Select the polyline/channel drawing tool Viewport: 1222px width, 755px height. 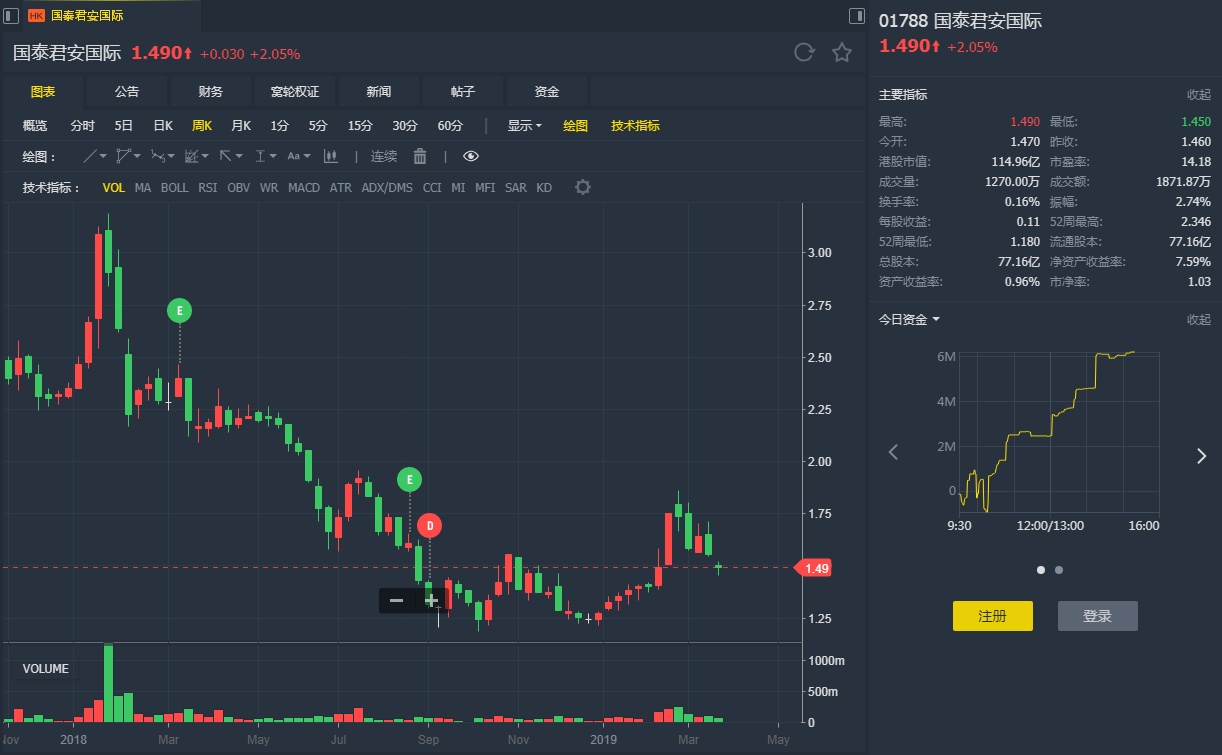point(123,156)
